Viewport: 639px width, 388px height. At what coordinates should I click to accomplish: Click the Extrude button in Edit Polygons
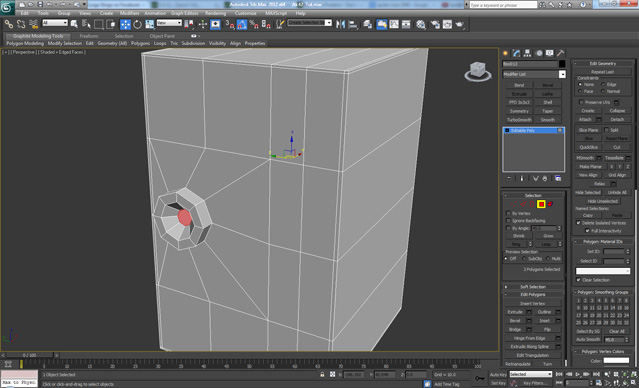515,312
